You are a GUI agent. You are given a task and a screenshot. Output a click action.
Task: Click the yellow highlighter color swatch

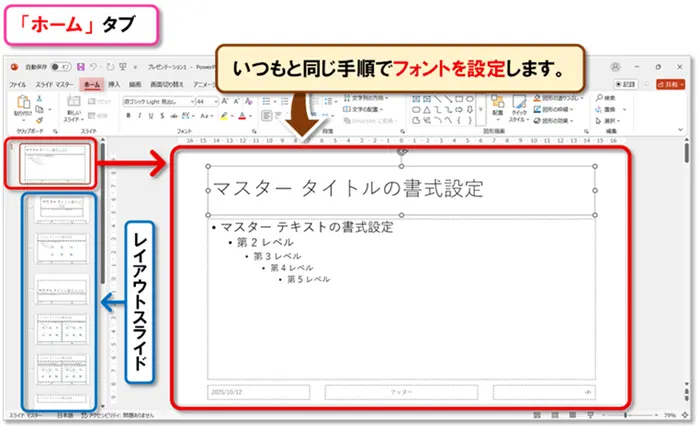(224, 116)
